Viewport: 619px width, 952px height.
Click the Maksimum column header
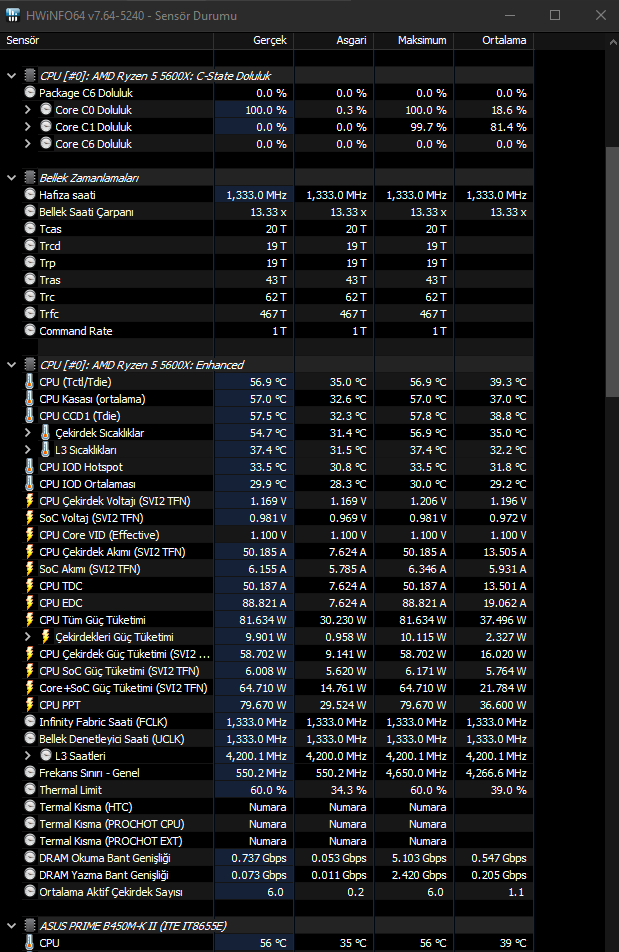coord(414,40)
